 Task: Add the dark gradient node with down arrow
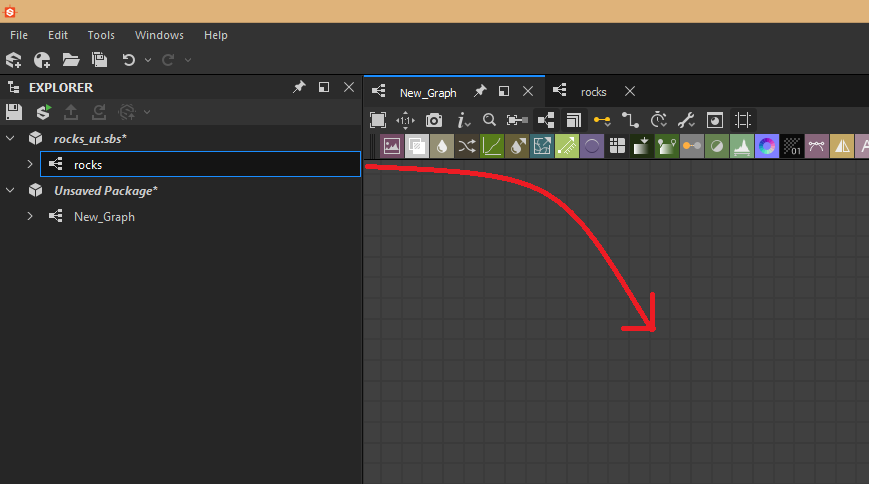click(642, 146)
